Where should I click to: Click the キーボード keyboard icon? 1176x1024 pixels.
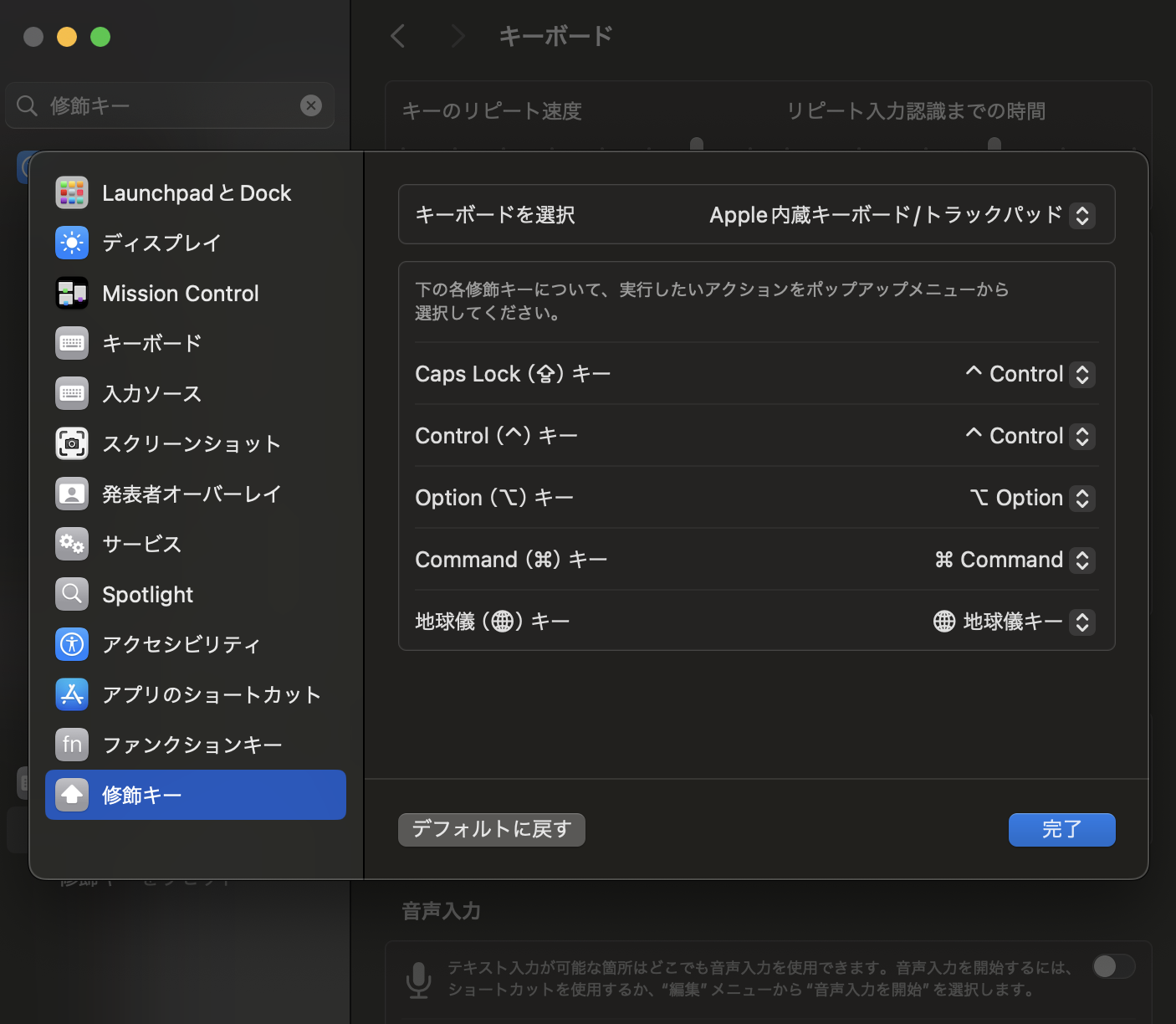tap(72, 343)
